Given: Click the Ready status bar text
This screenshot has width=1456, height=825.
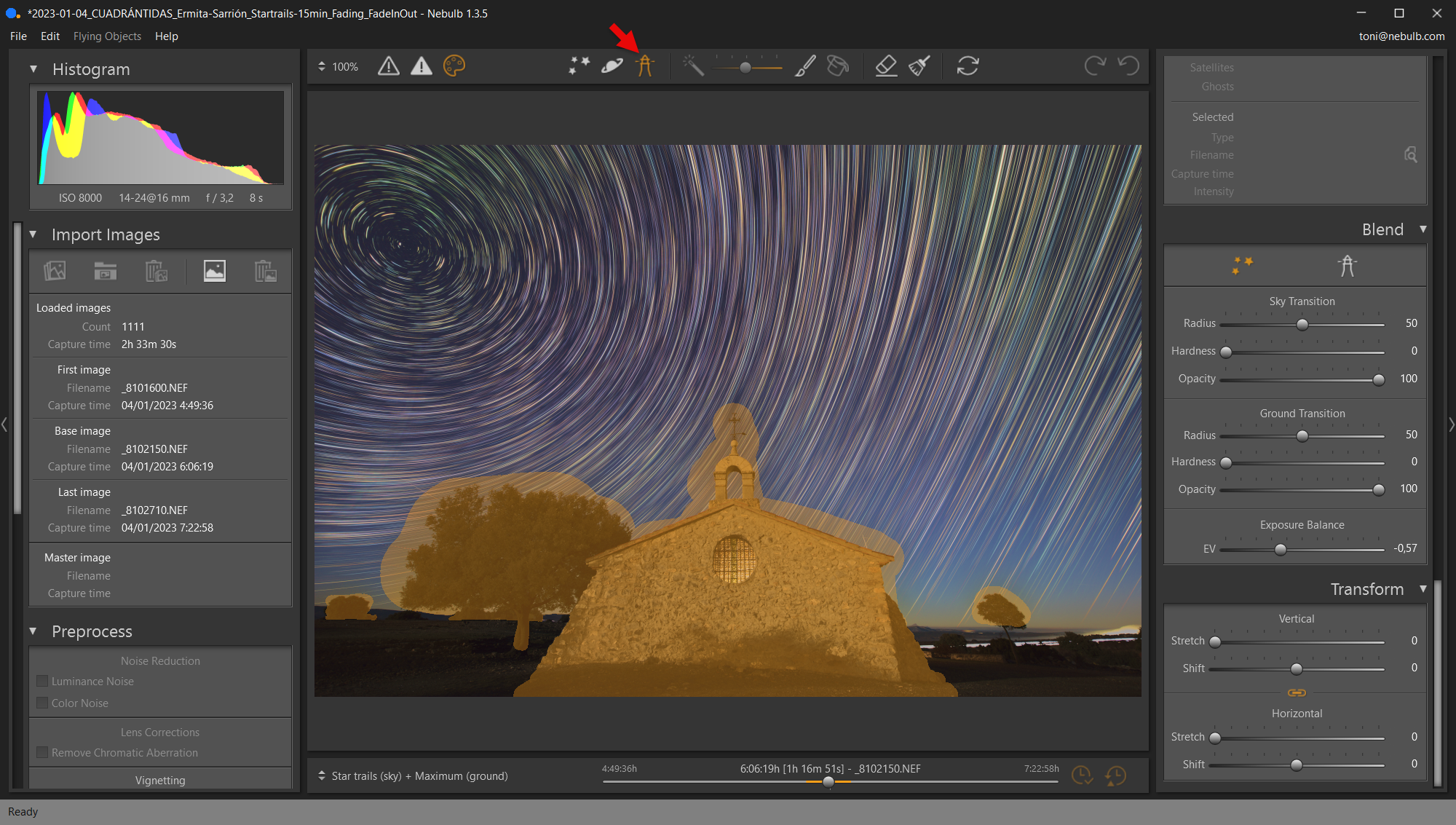Looking at the screenshot, I should click(23, 811).
